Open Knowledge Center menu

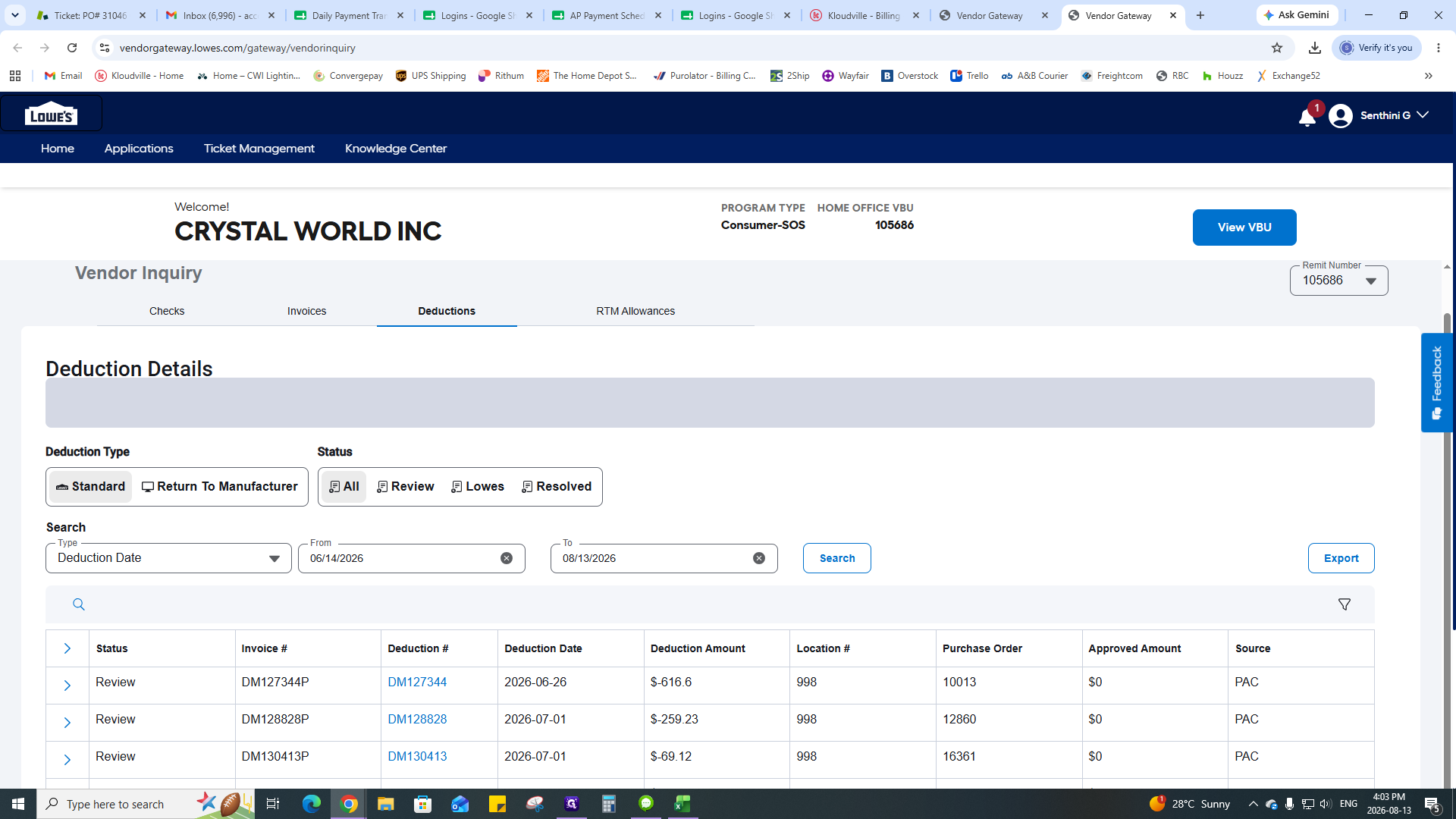(396, 149)
